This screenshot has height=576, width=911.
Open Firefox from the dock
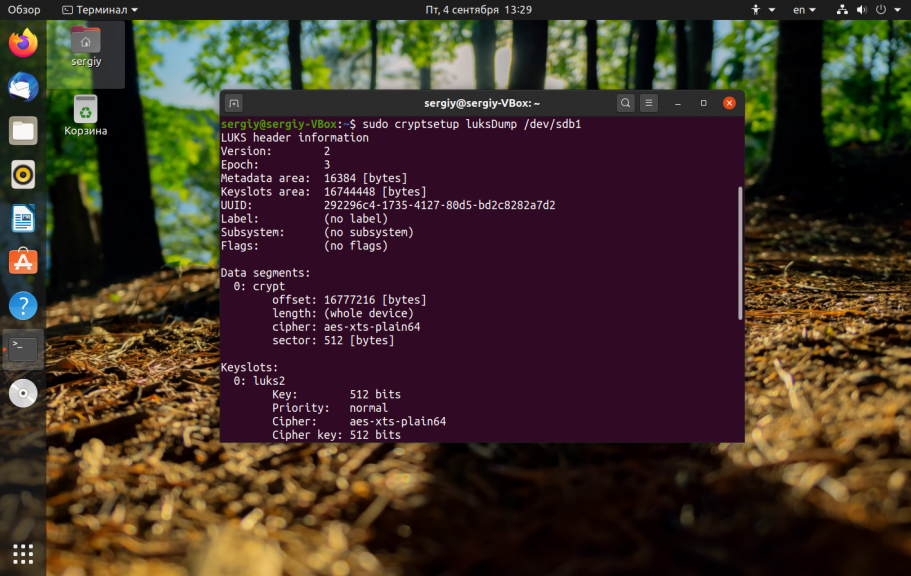pos(23,43)
